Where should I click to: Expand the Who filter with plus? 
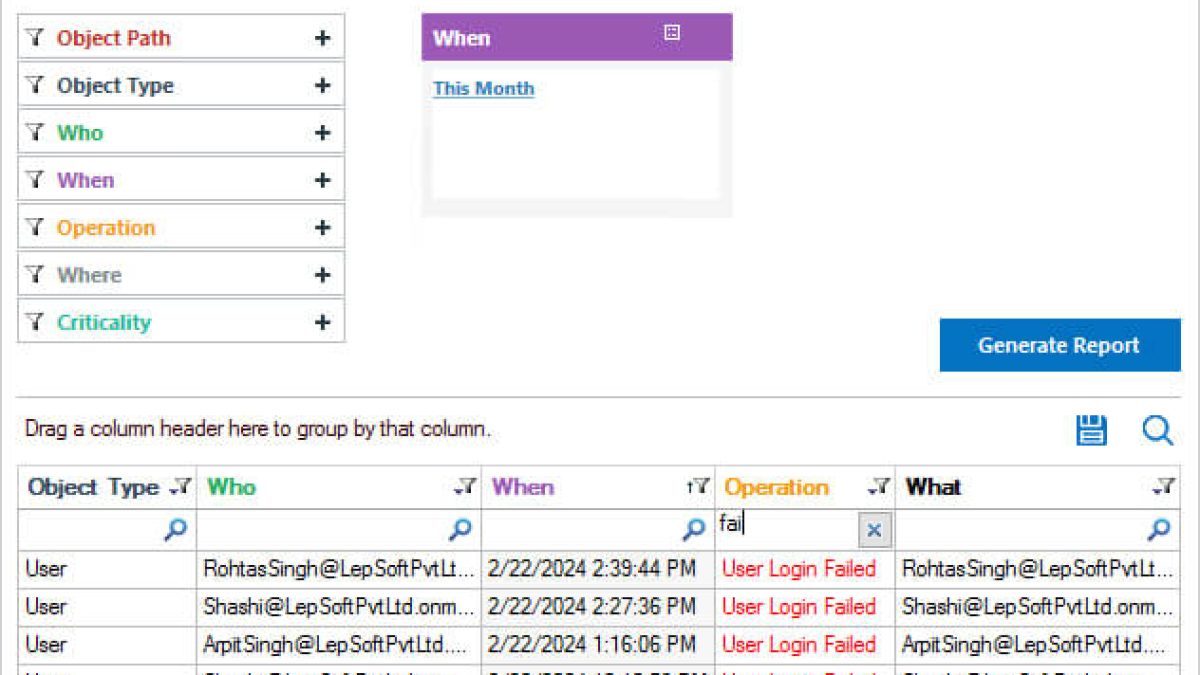[x=322, y=133]
